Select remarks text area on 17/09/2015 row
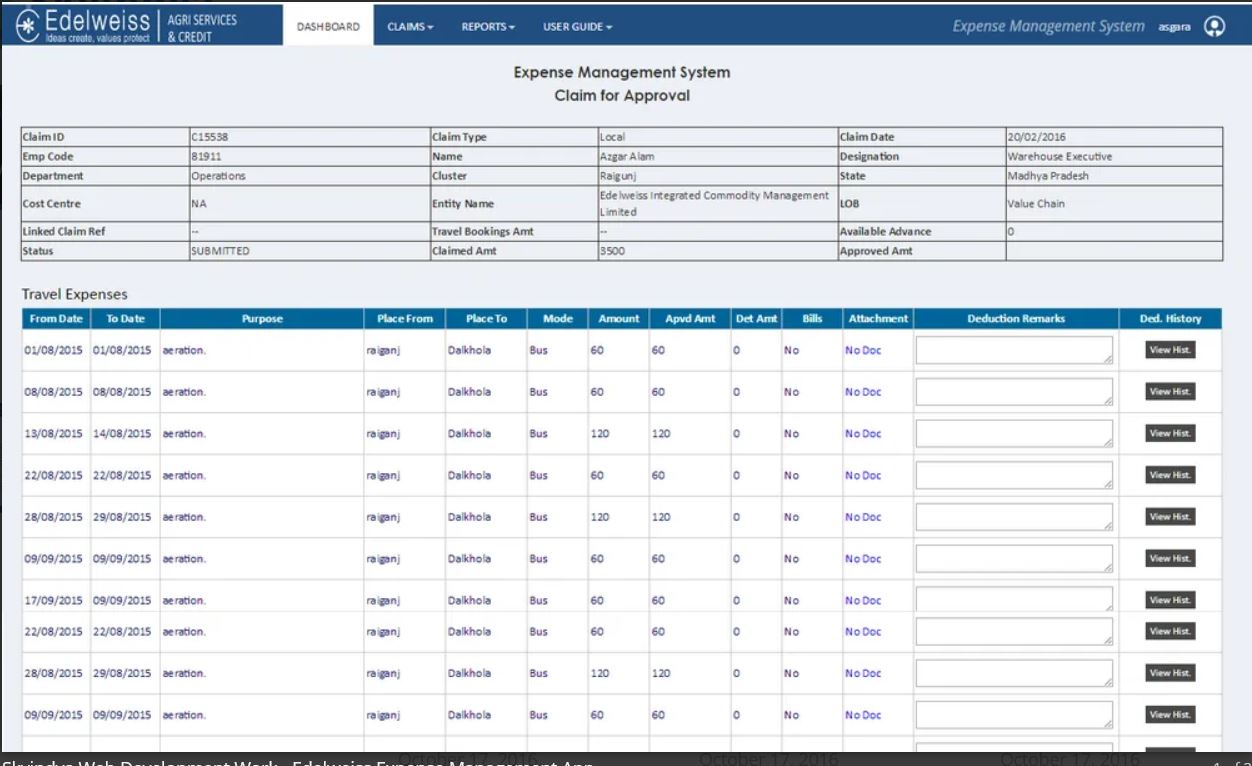 point(1013,599)
